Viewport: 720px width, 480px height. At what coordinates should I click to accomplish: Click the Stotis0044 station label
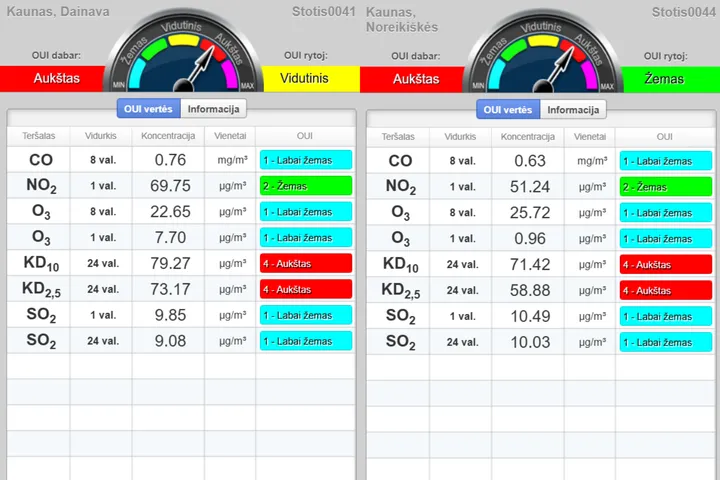point(684,12)
